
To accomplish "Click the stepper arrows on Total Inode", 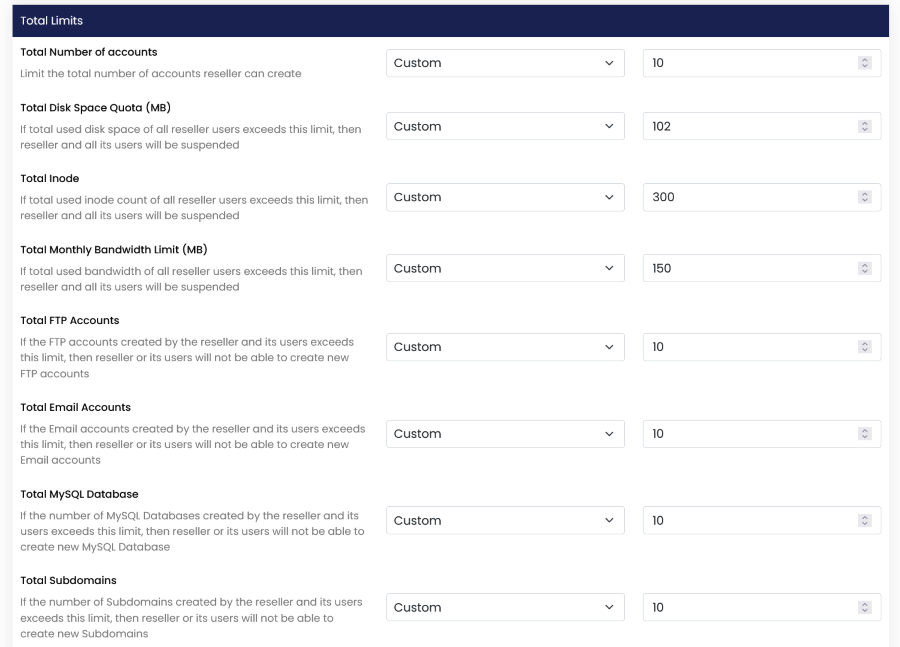I will 865,198.
